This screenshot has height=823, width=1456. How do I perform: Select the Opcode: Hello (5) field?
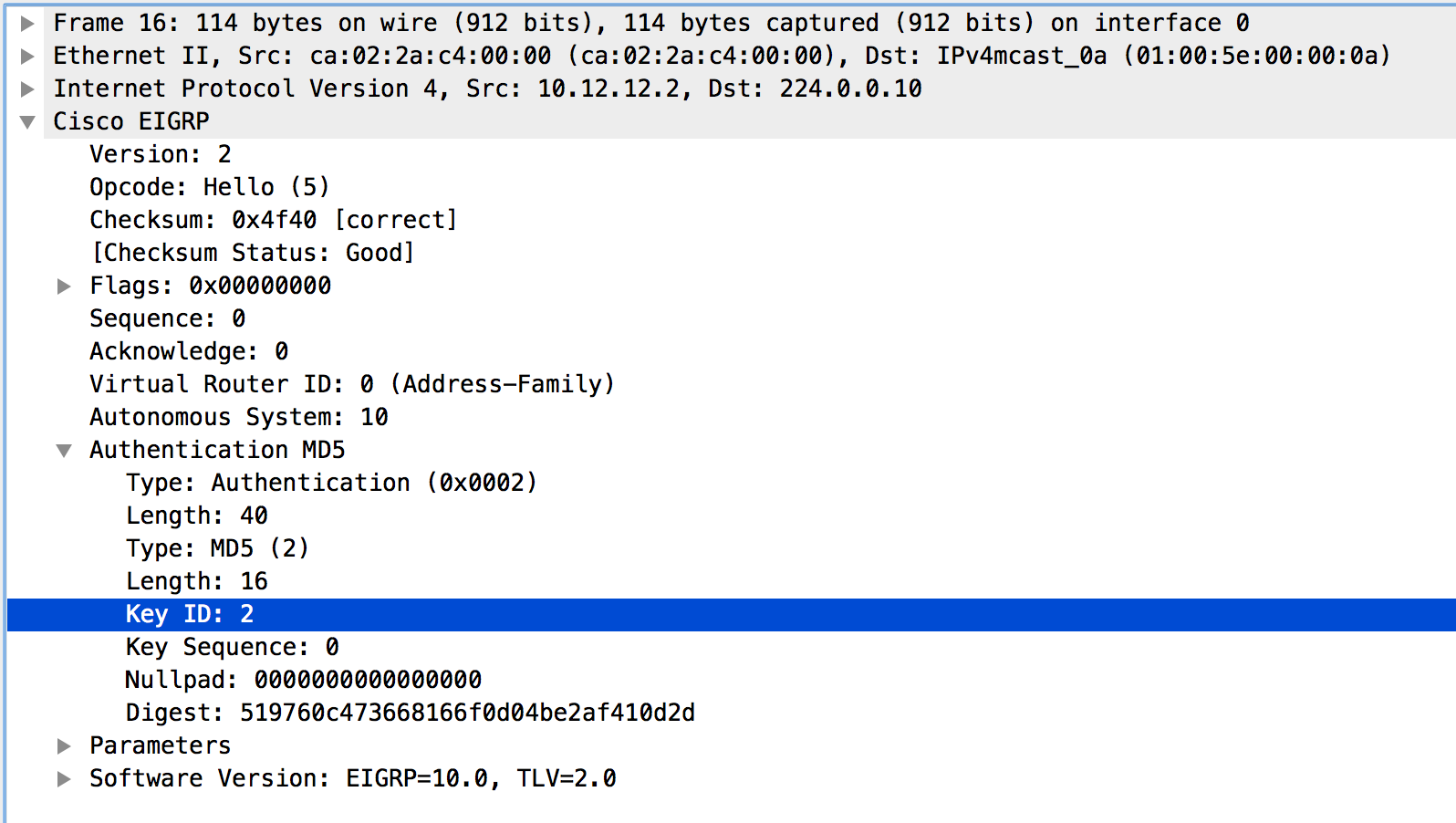point(209,187)
